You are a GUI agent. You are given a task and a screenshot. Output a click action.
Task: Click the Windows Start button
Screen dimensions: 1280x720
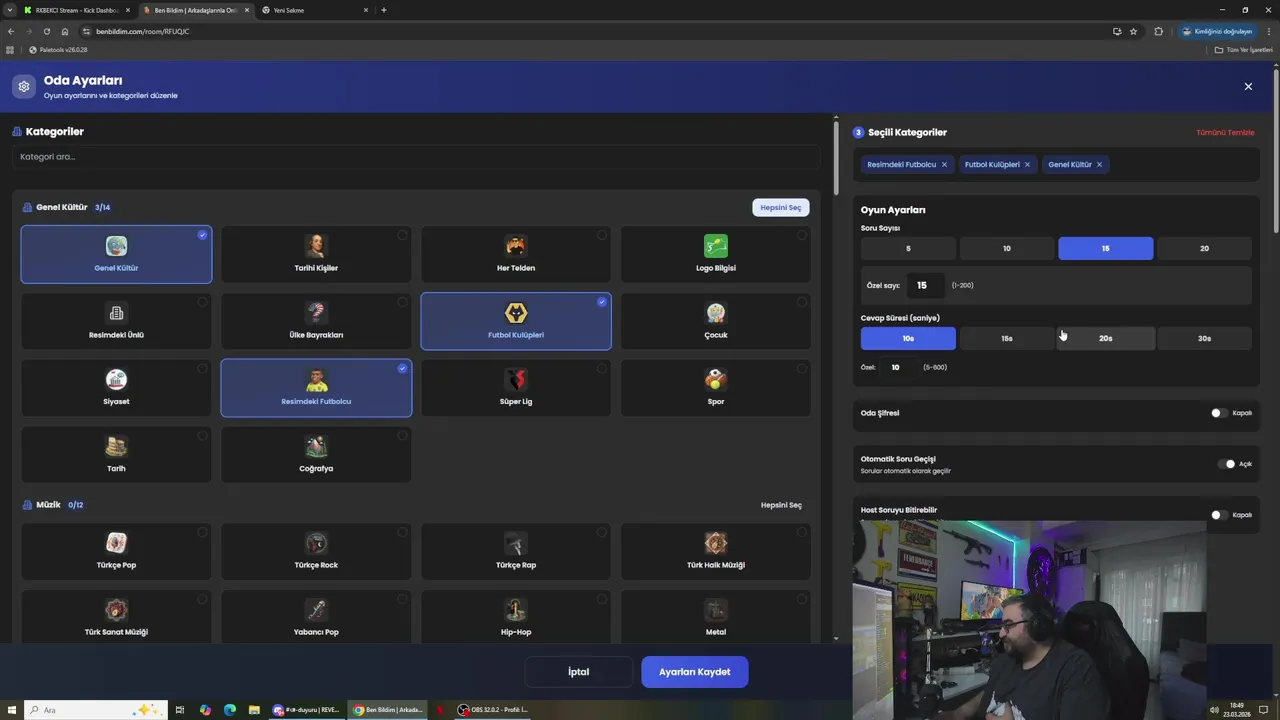[10, 710]
